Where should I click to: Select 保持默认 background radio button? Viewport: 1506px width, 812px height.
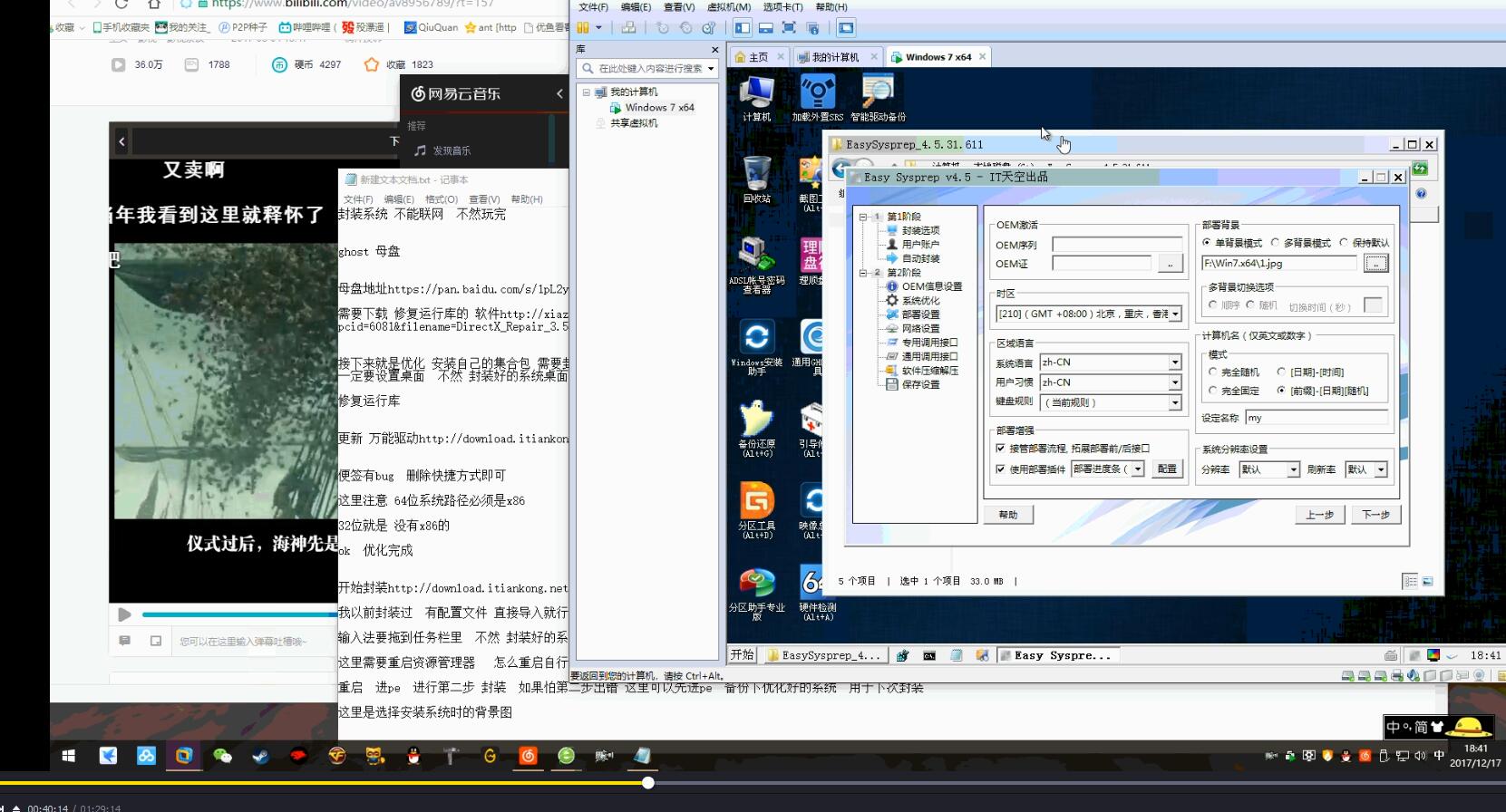(1344, 243)
